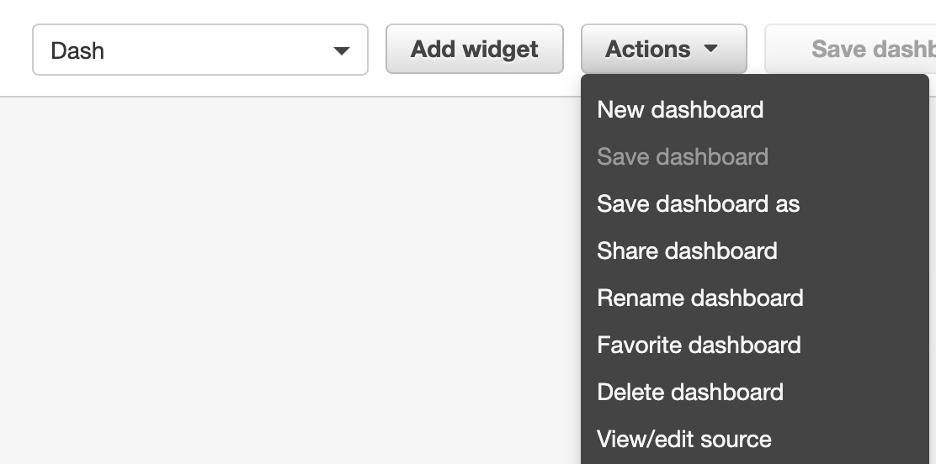Click the grayed-out Save dashboard menu entry

coord(682,157)
